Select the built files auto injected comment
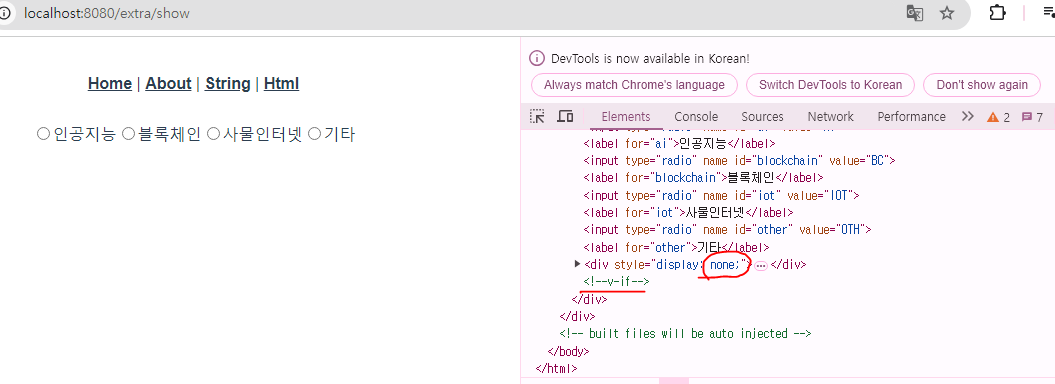Viewport: 1055px width, 384px height. click(x=685, y=334)
